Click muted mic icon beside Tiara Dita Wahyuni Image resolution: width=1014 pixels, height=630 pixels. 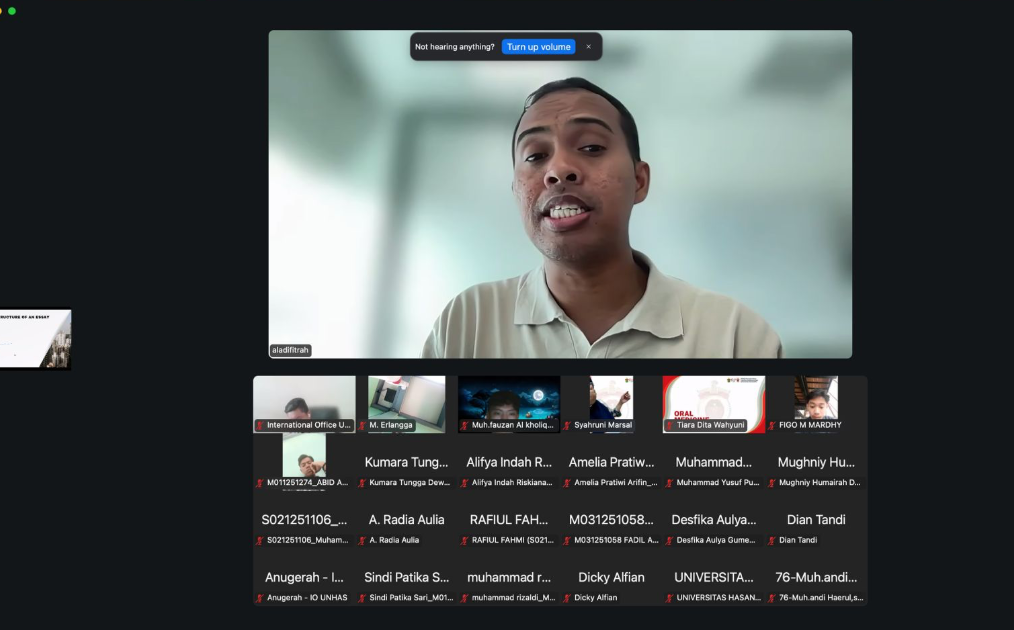[670, 425]
